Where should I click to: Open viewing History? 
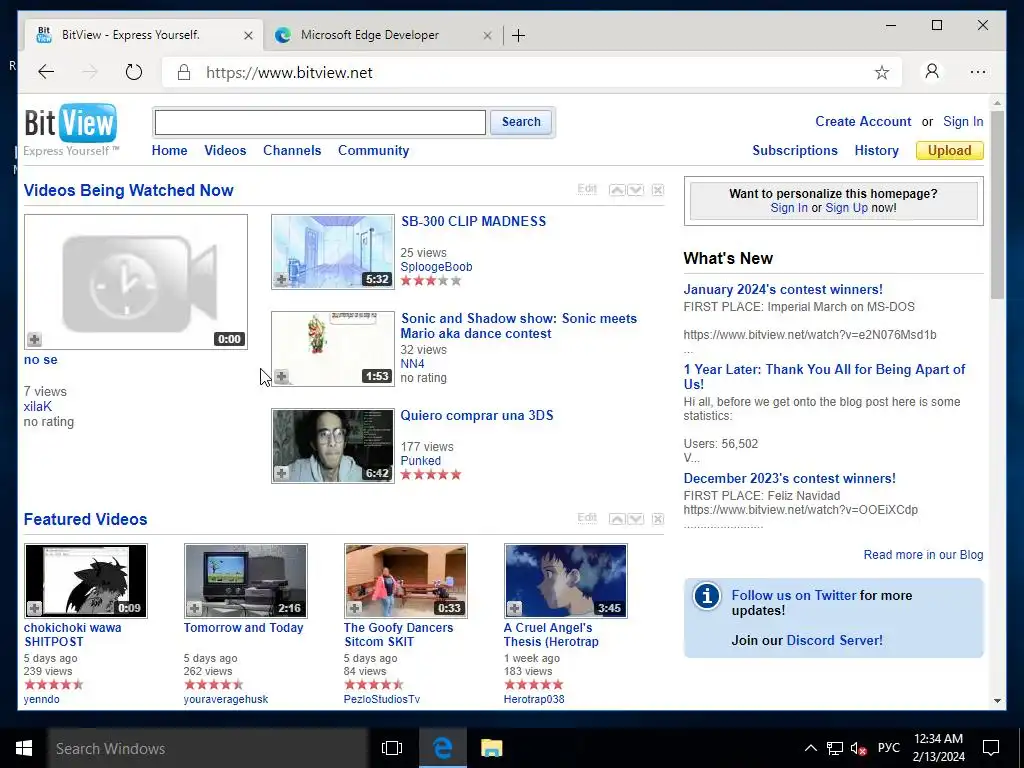(x=876, y=150)
